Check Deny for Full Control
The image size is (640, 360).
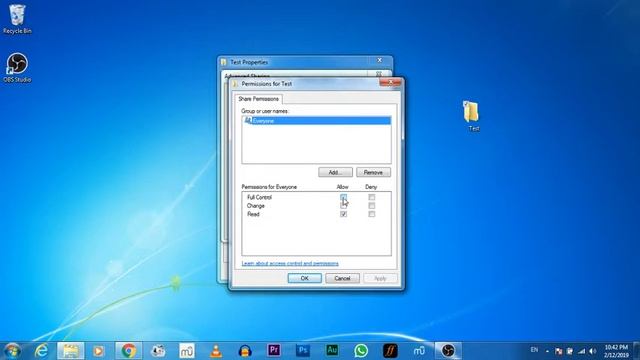coord(371,197)
